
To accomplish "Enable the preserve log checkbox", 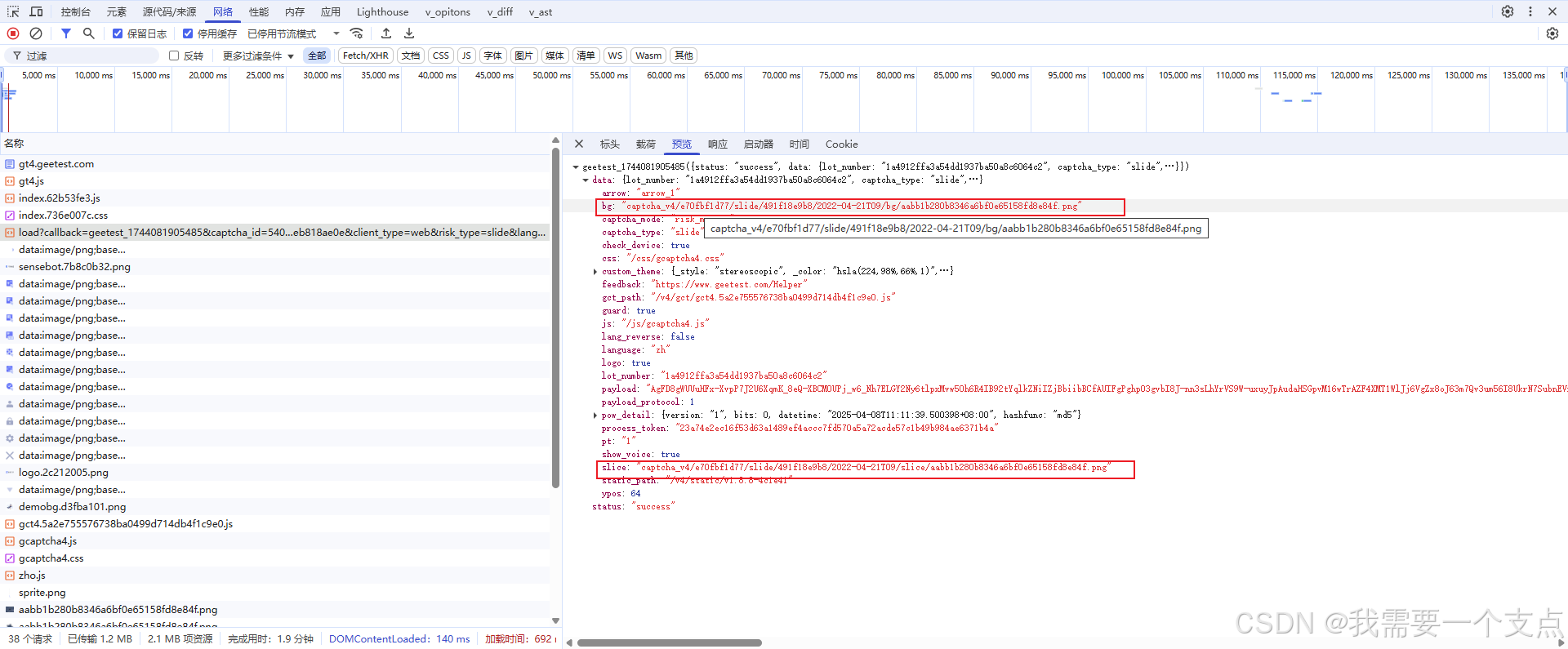I will pos(118,33).
